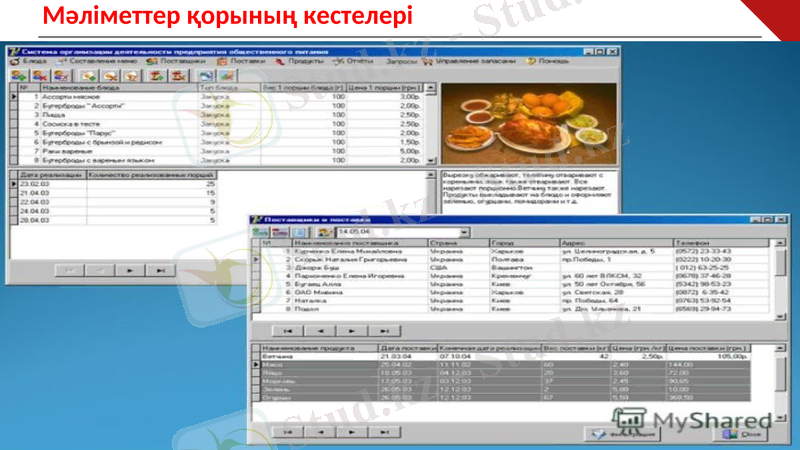Open the Управление запасами menu
800x450 pixels.
[x=469, y=61]
